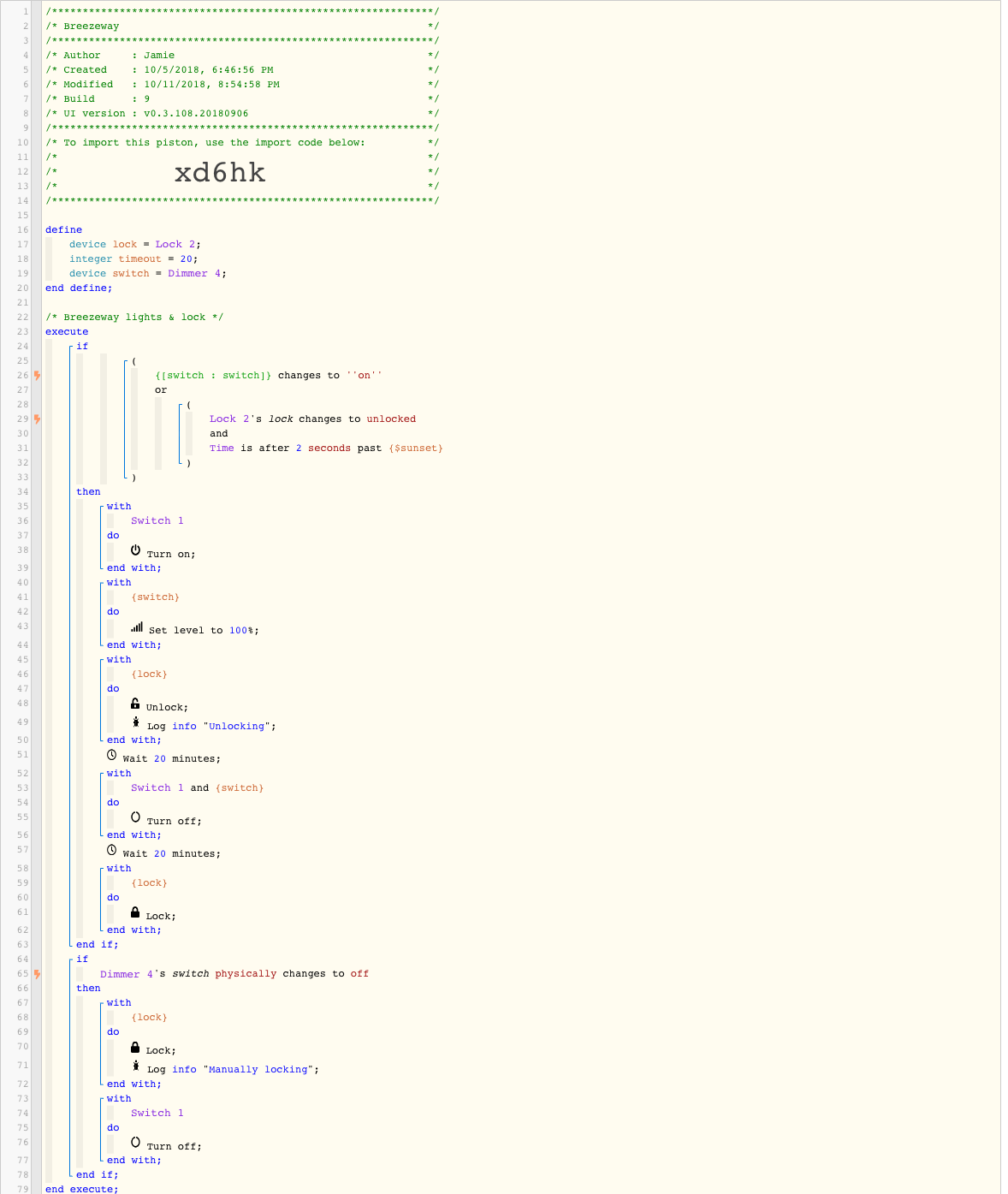The image size is (1008, 1194).
Task: Click the lightning bolt icon on line 29
Action: (x=37, y=419)
